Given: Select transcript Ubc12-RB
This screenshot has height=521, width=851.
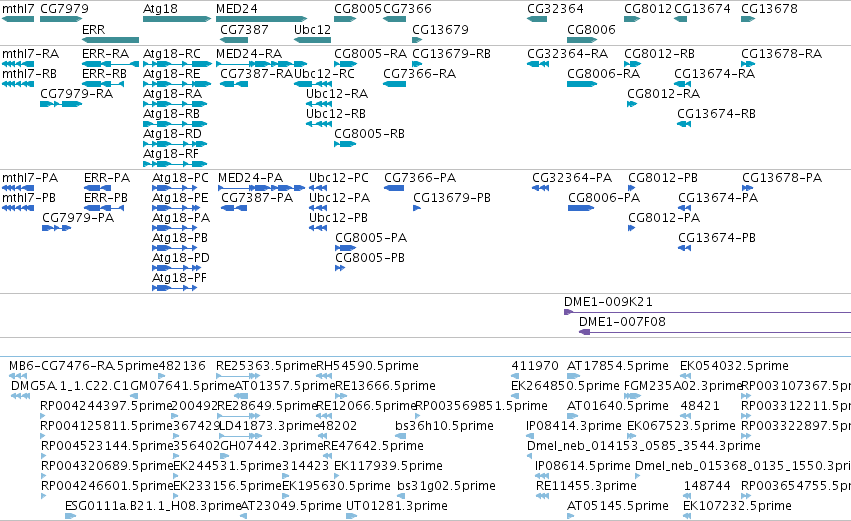Looking at the screenshot, I should [x=336, y=114].
